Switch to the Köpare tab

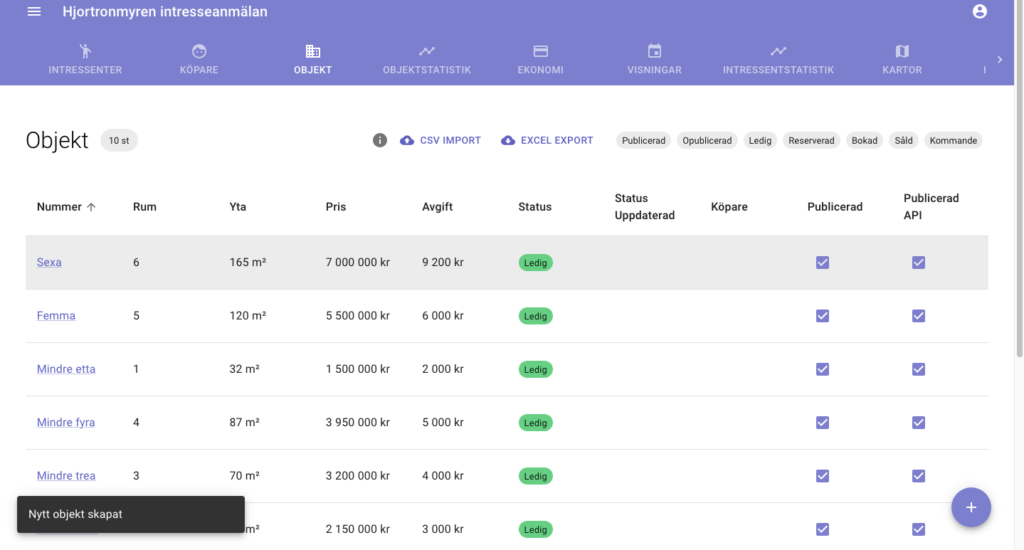[x=199, y=59]
